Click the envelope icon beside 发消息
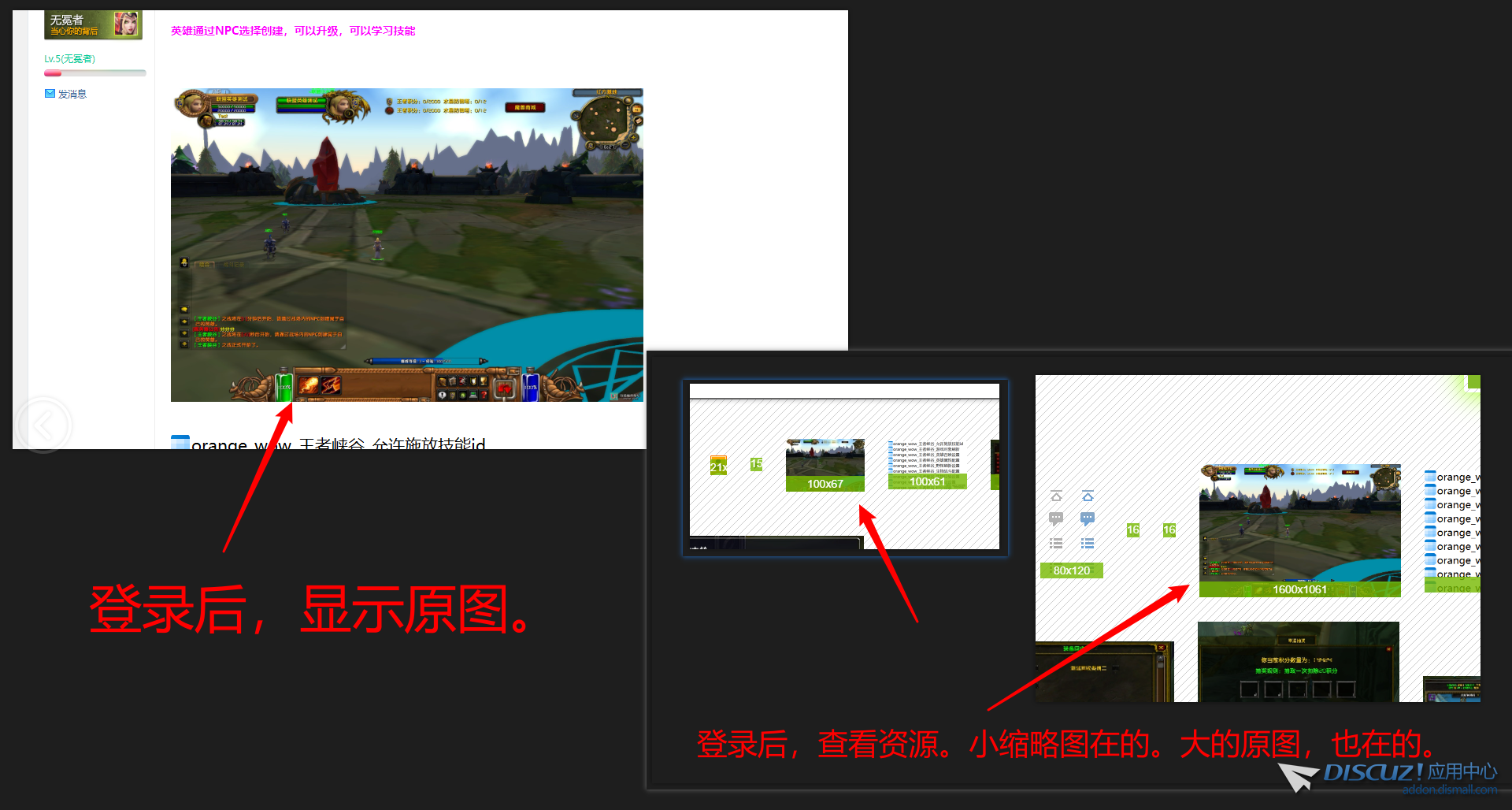The height and width of the screenshot is (810, 1512). point(50,94)
